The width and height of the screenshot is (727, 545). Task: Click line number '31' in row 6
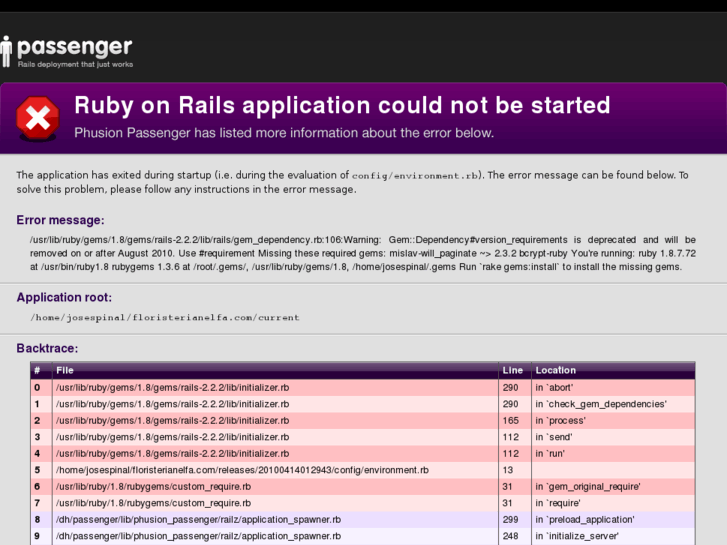pos(508,487)
